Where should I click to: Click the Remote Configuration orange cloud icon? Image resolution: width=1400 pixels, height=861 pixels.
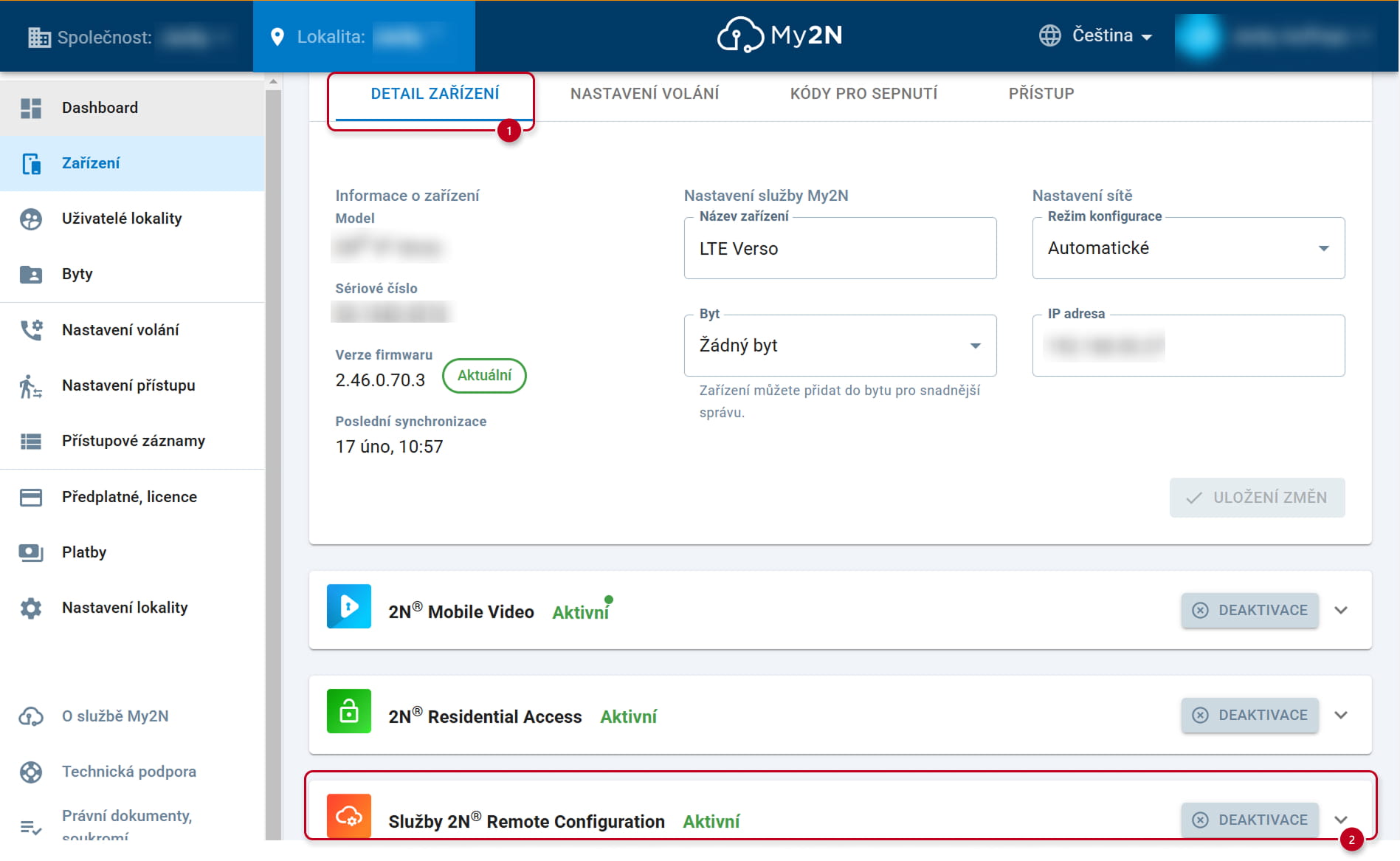click(349, 816)
